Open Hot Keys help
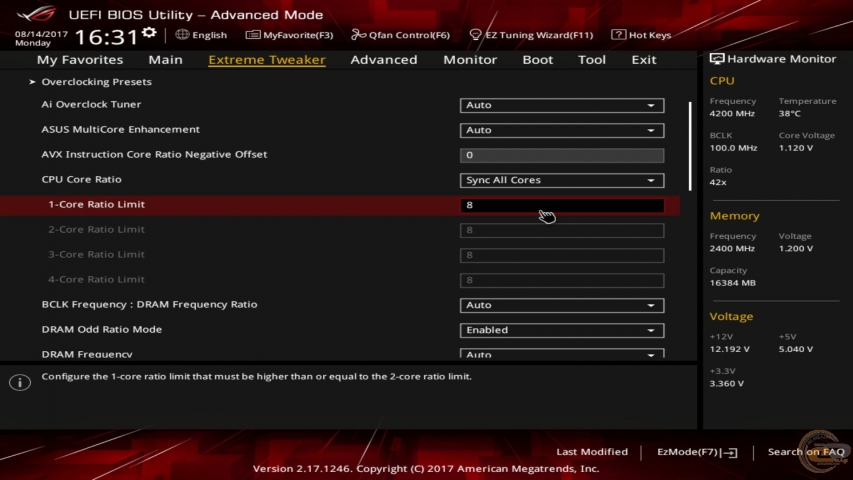This screenshot has height=480, width=853. point(641,35)
